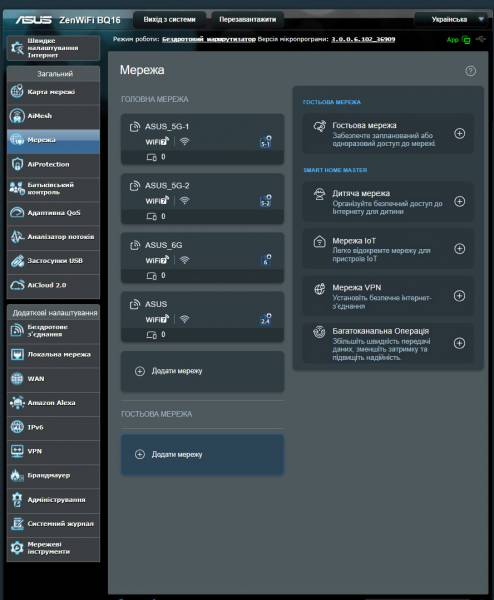
Task: Click Перезавантажити button
Action: click(248, 20)
